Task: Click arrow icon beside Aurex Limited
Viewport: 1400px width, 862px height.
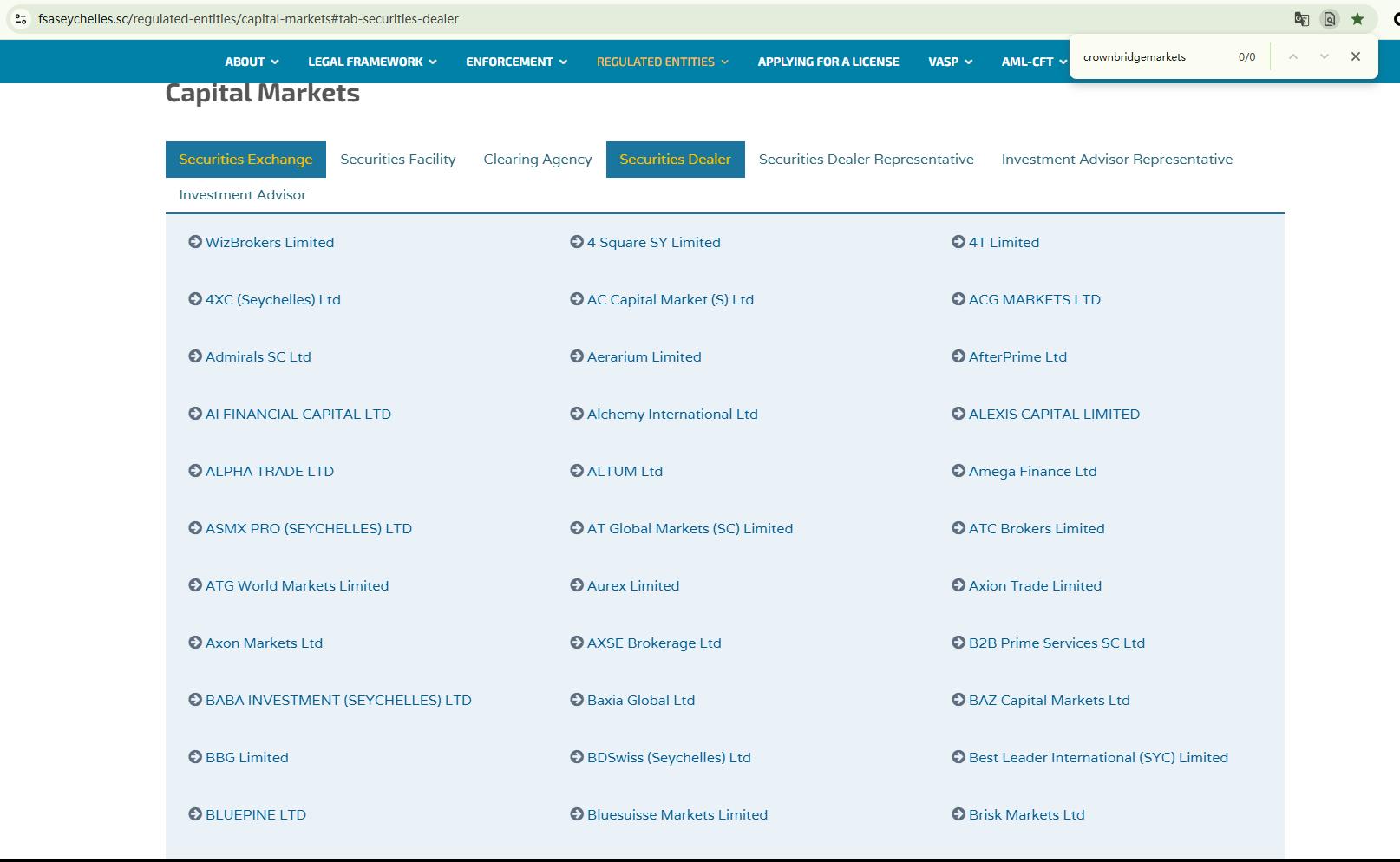Action: [577, 585]
